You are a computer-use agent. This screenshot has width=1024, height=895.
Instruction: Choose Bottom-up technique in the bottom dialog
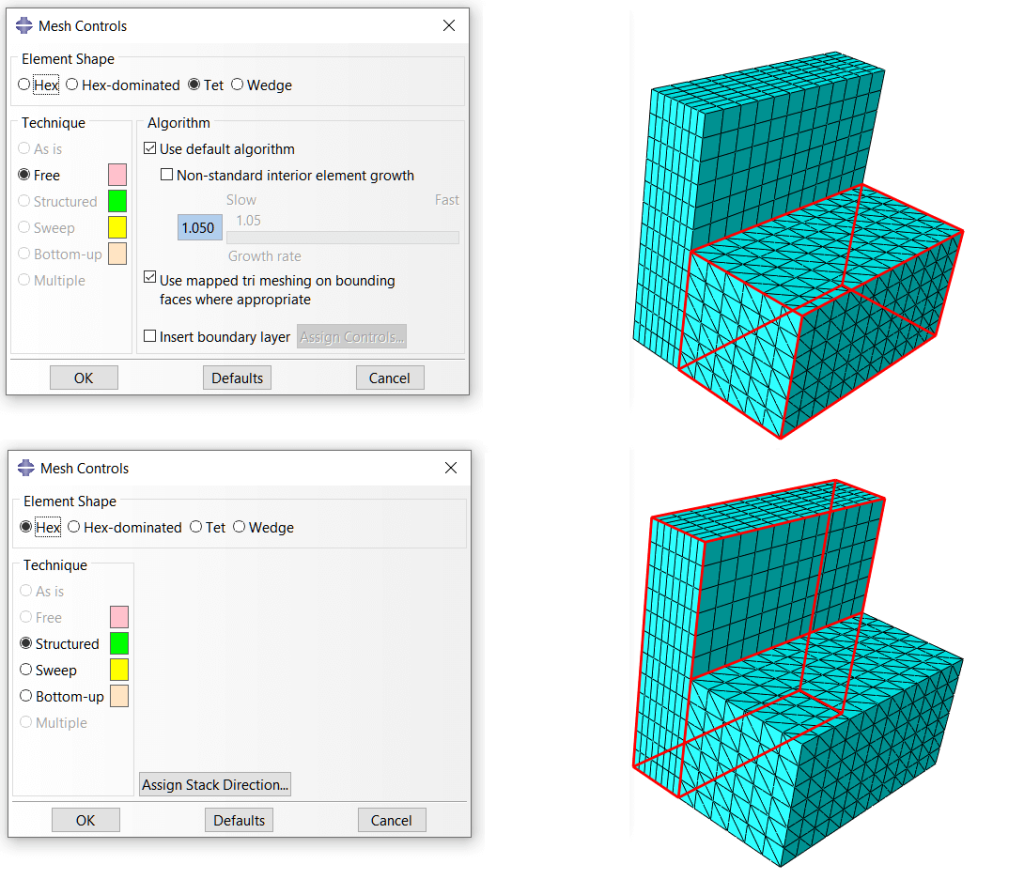tap(26, 696)
